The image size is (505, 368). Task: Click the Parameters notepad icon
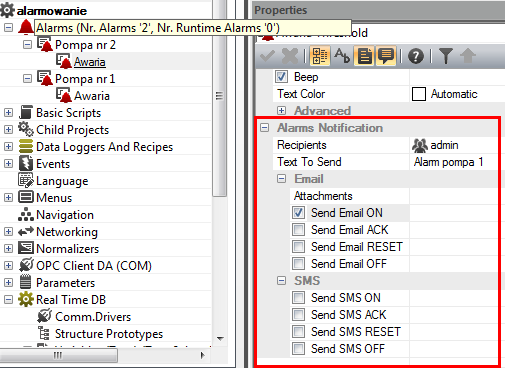click(x=26, y=282)
